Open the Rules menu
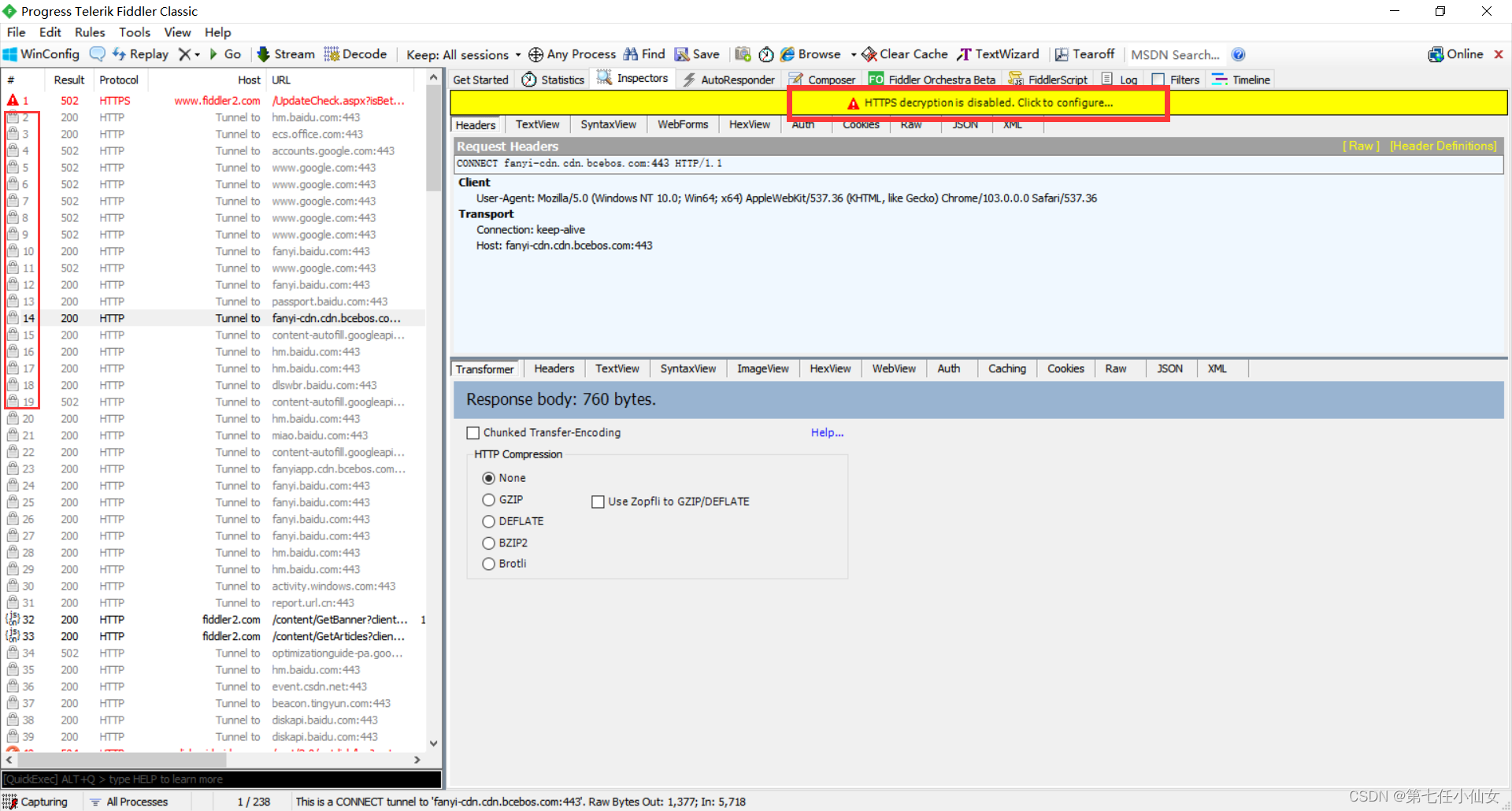Image resolution: width=1512 pixels, height=811 pixels. point(90,32)
